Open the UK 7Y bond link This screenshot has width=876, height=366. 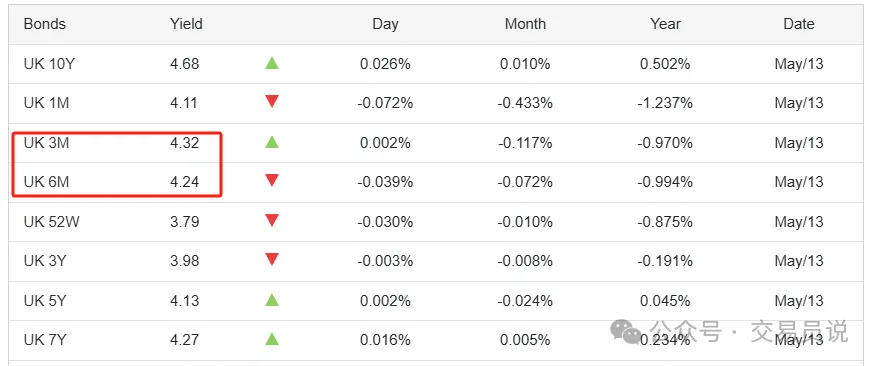click(45, 340)
